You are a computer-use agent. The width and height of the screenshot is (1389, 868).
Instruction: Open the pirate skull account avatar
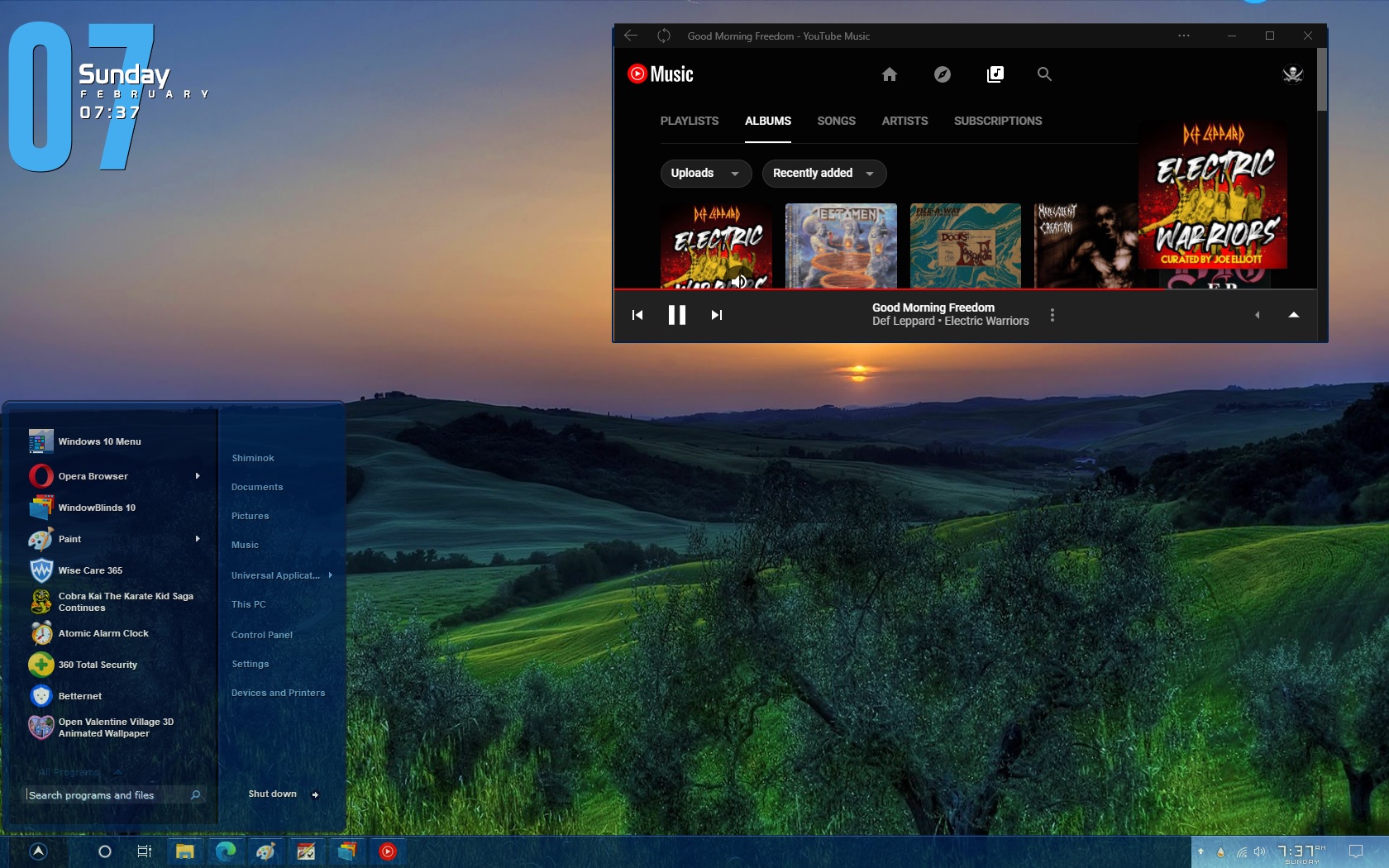(1292, 74)
